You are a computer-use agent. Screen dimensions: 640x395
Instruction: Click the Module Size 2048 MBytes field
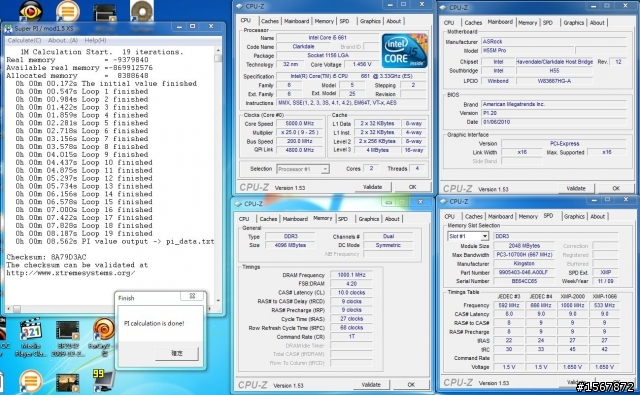click(524, 246)
